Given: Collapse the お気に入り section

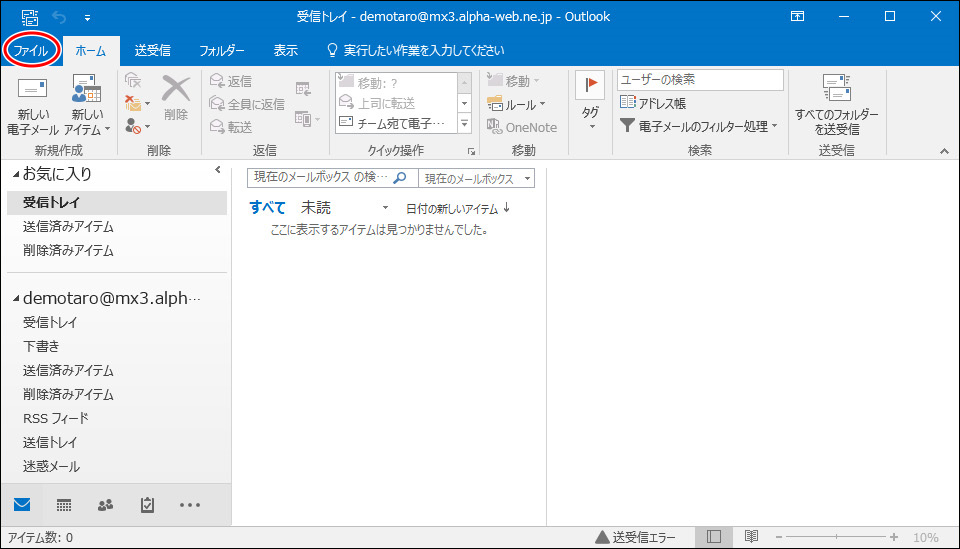Looking at the screenshot, I should [x=16, y=175].
